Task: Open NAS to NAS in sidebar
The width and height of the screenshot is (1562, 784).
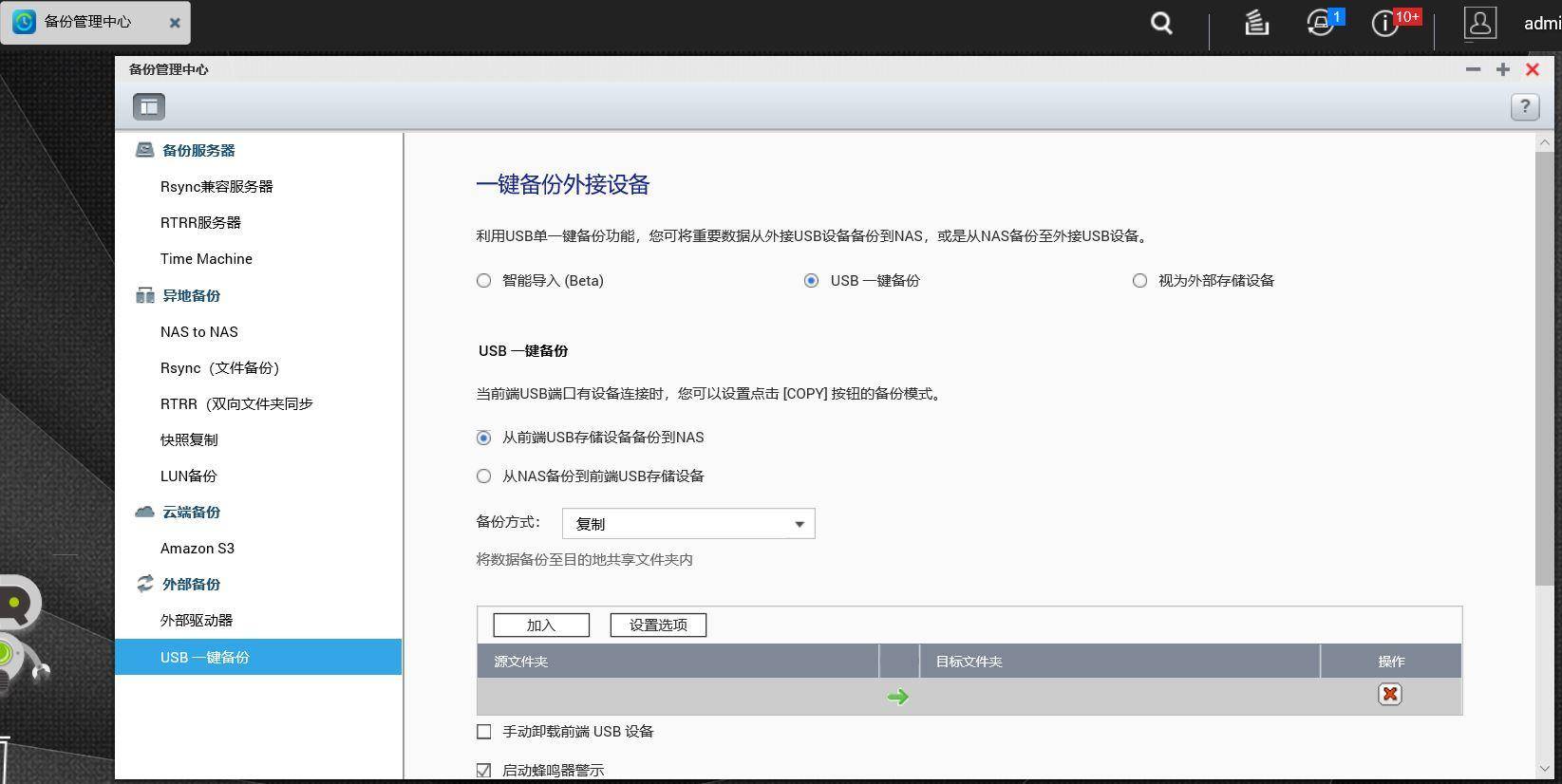Action: click(199, 332)
